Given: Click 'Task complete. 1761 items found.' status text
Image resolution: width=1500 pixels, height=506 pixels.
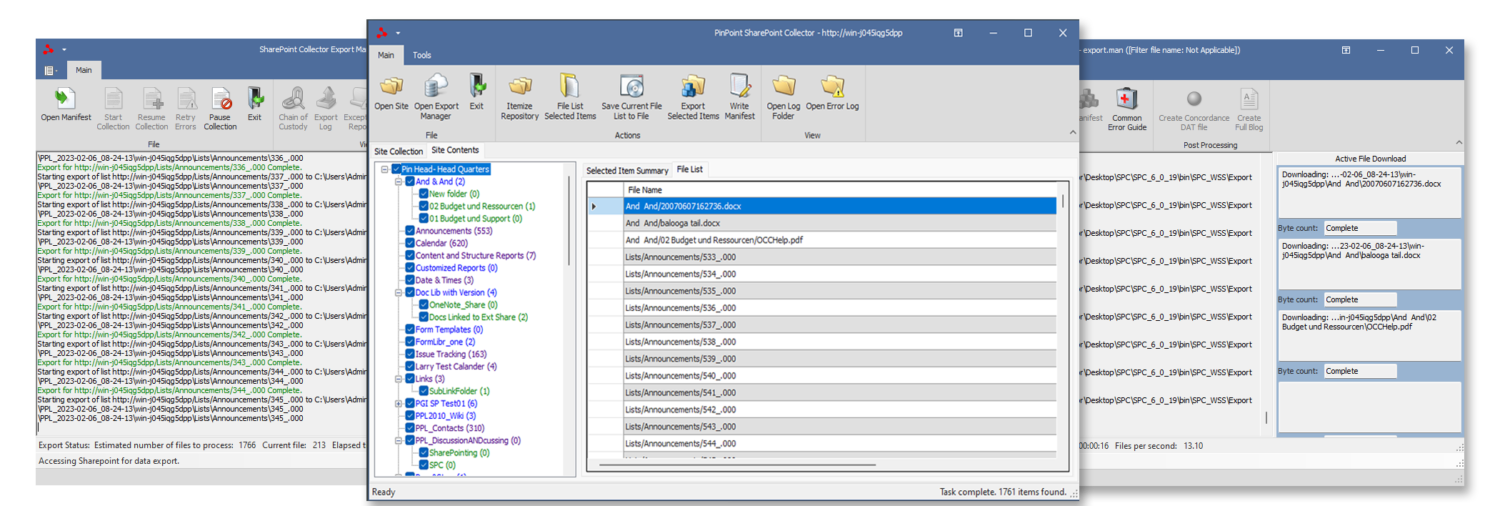Looking at the screenshot, I should pos(1003,492).
